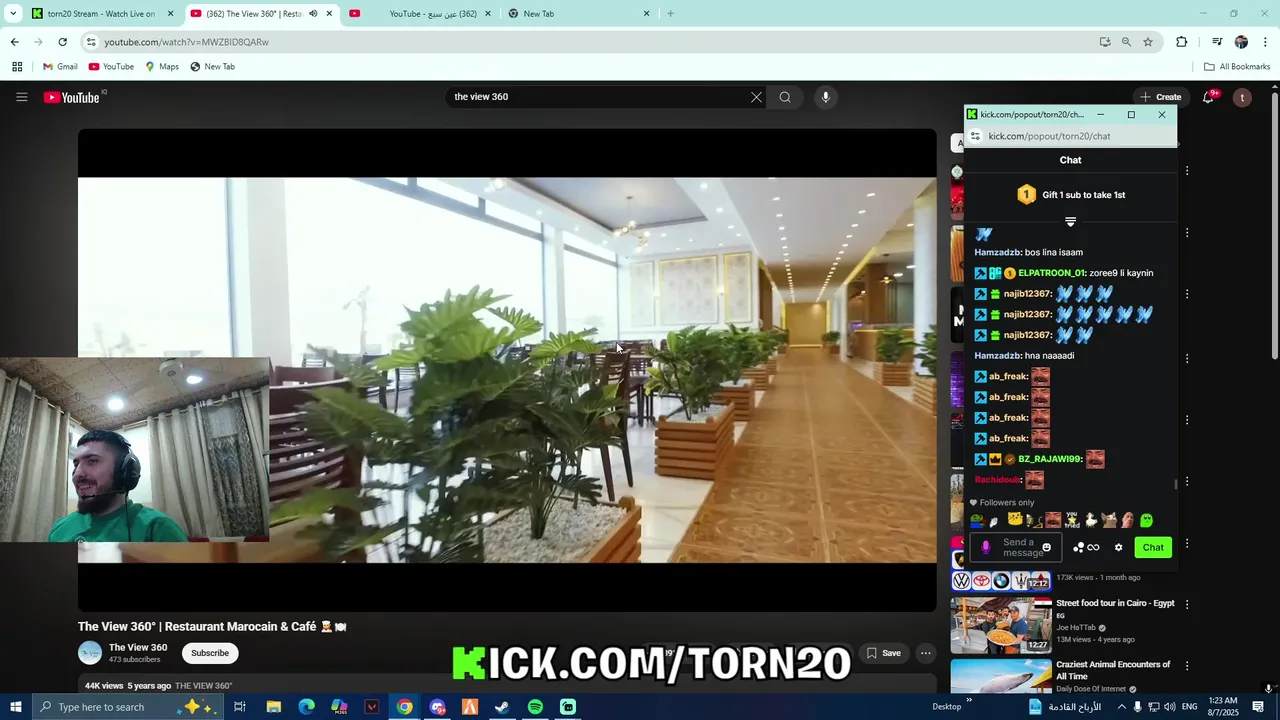Image resolution: width=1280 pixels, height=720 pixels.
Task: Open YouTube notifications bell
Action: point(1209,97)
